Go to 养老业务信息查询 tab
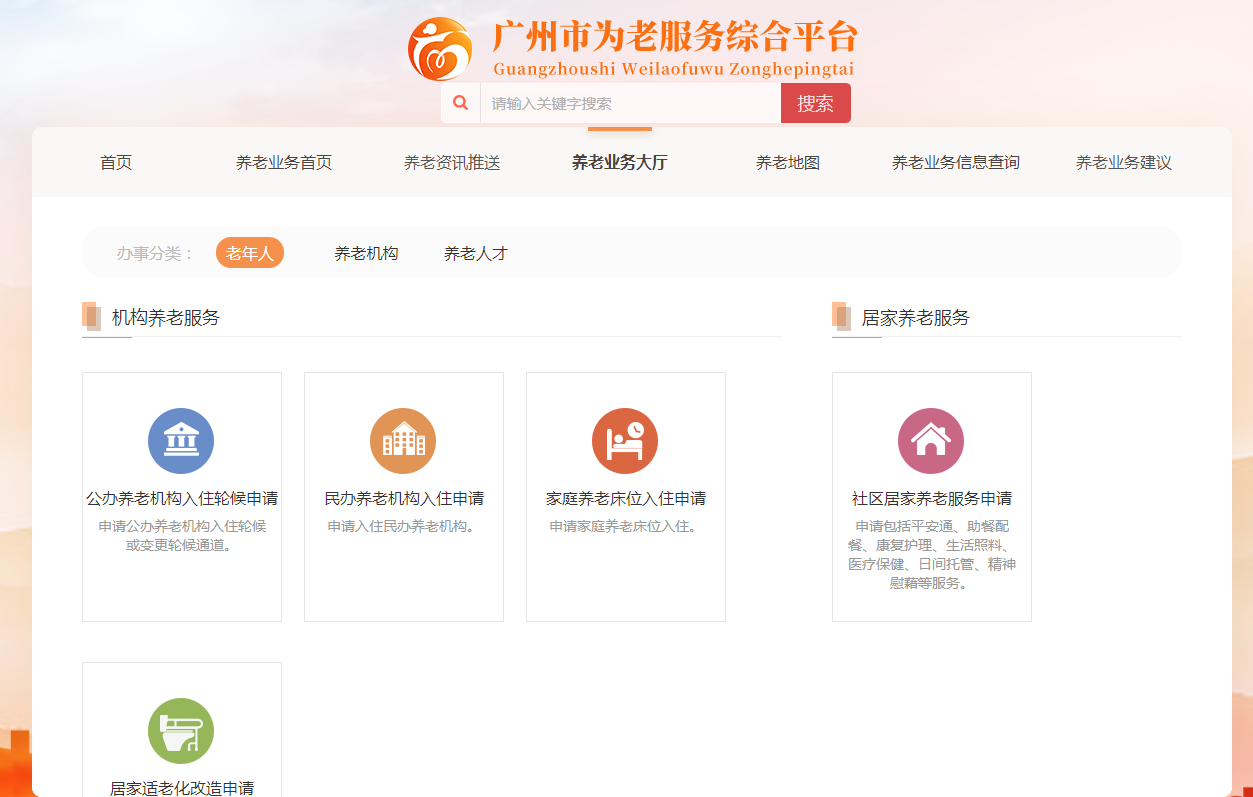Screen dimensions: 1253x797 click(956, 163)
